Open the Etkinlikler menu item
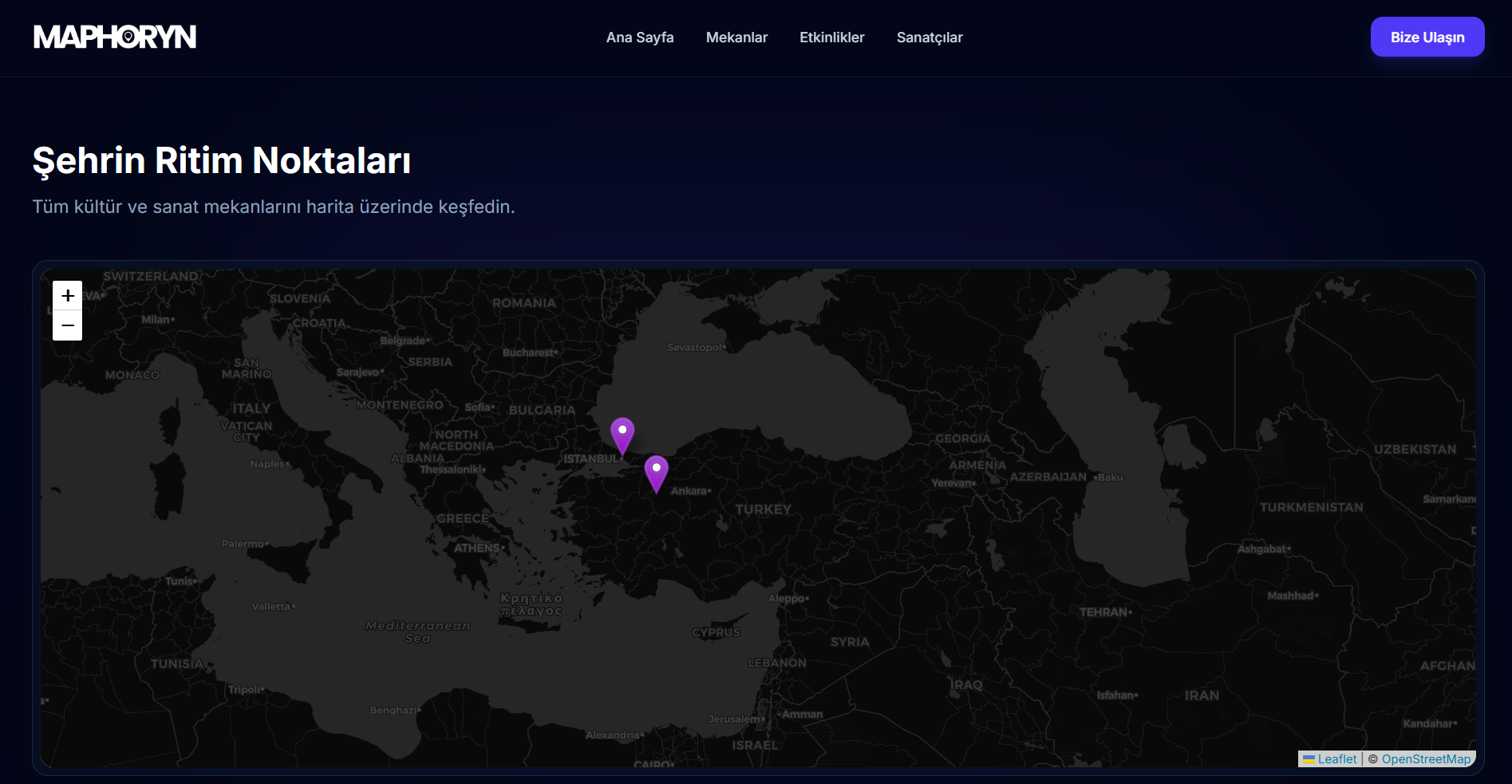The height and width of the screenshot is (784, 1512). click(x=832, y=37)
